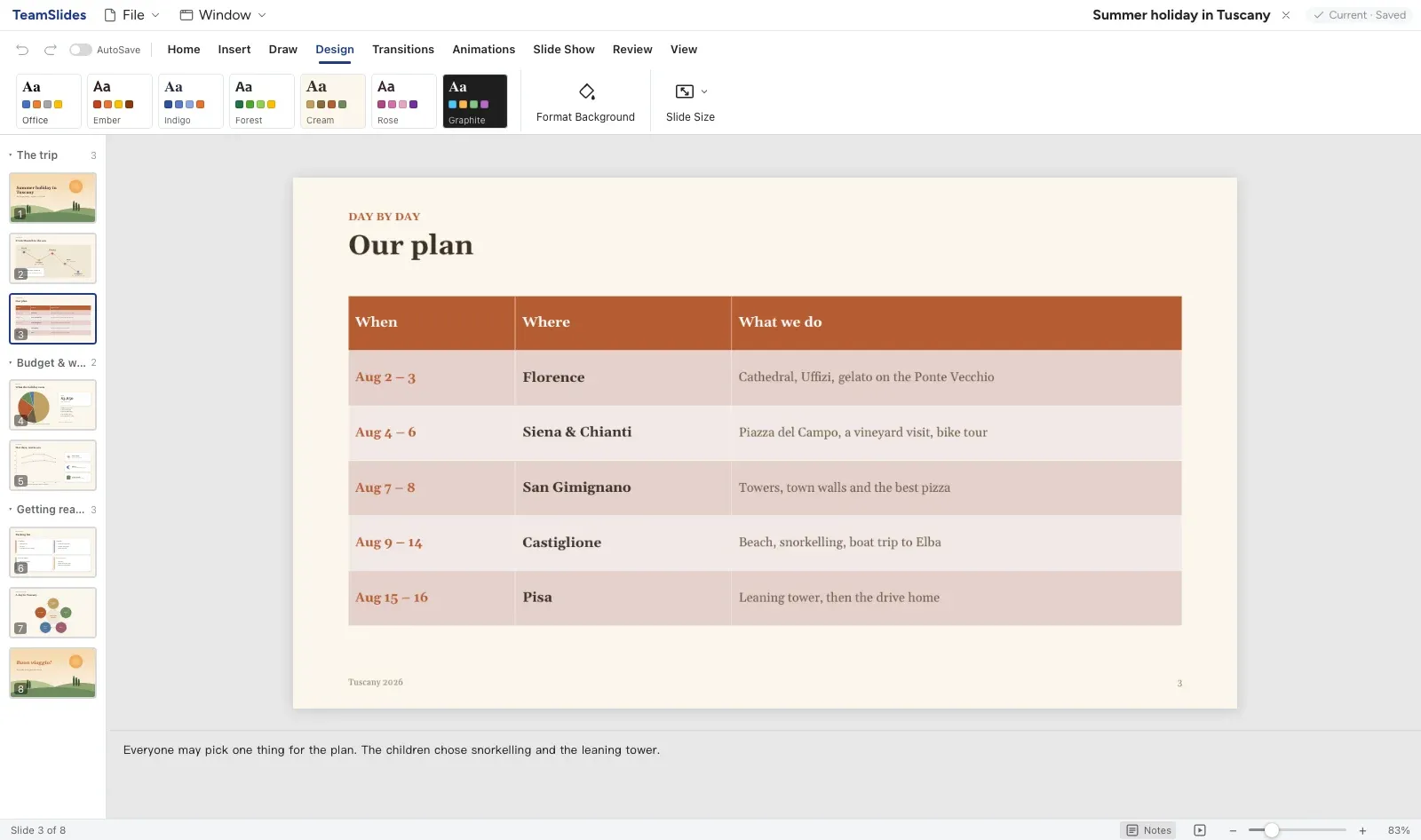Screen dimensions: 1421x840
Task: Apply the Indigo theme
Action: coord(191,101)
